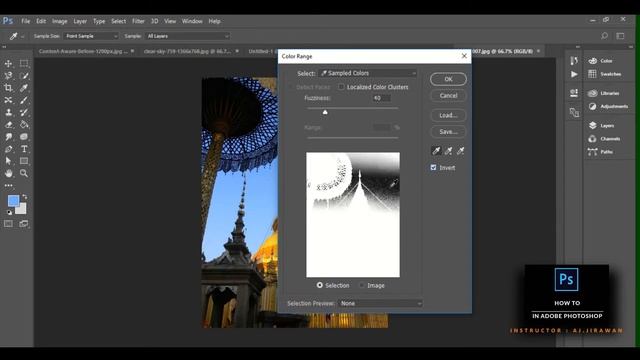Click the black-and-white selection preview thumbnail
Viewport: 640px width, 360px height.
tap(353, 215)
